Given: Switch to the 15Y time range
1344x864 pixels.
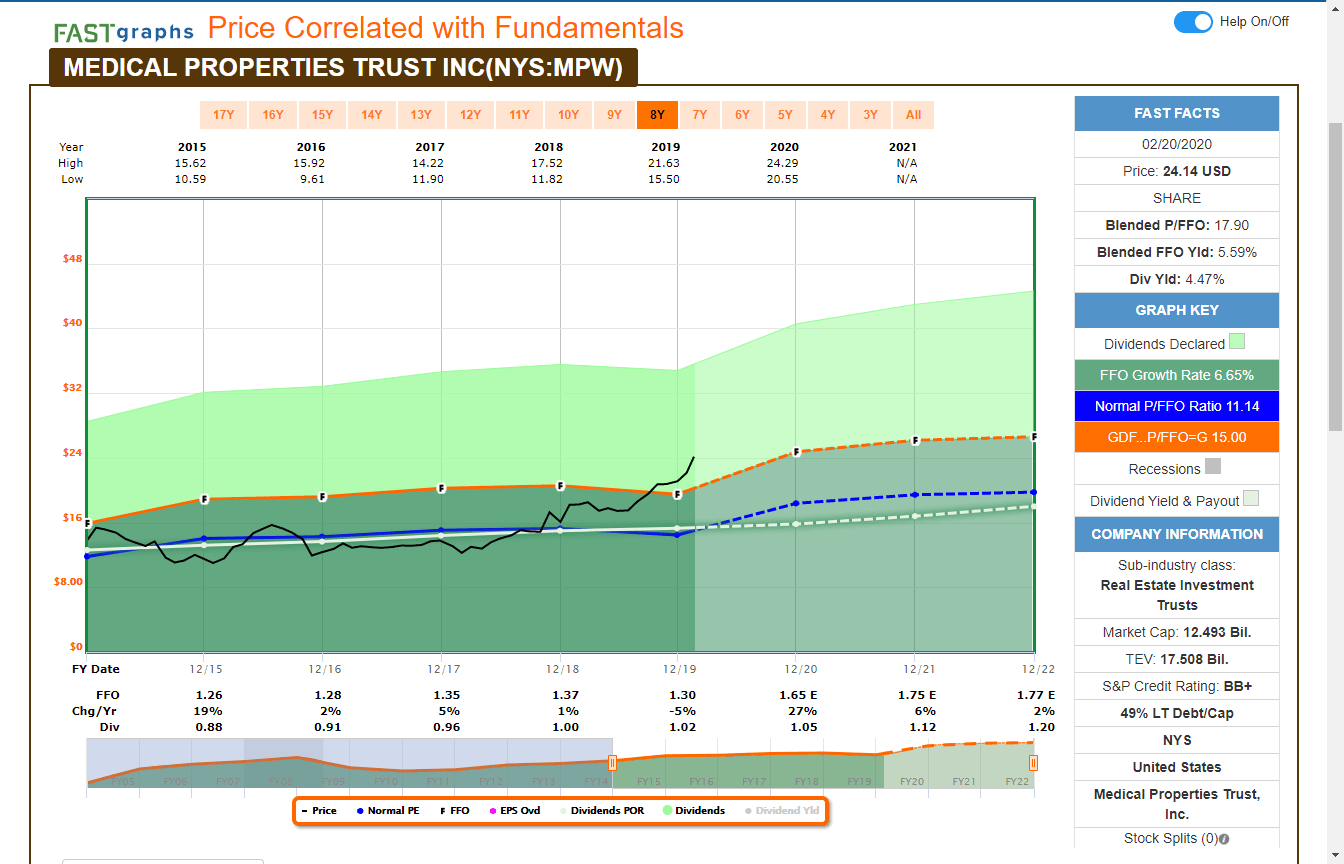Looking at the screenshot, I should coord(322,115).
